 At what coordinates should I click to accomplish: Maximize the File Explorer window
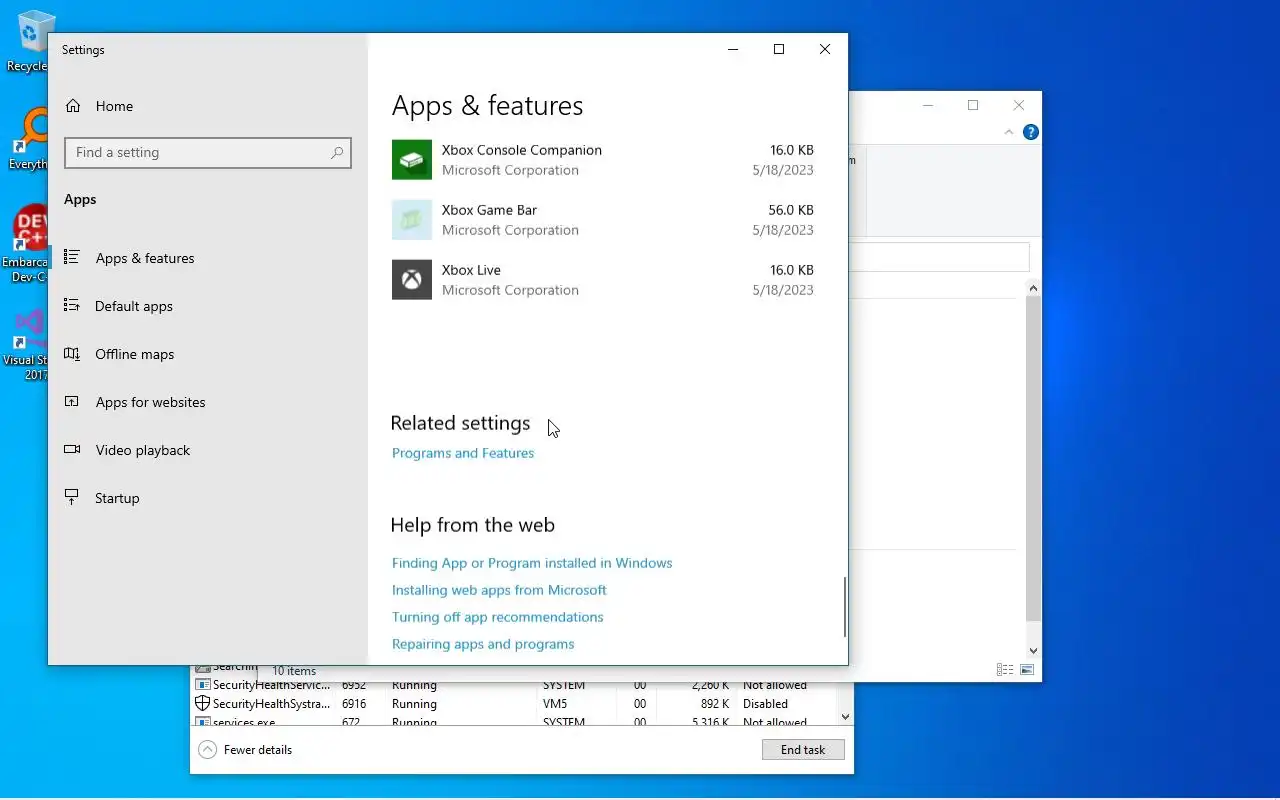point(973,105)
